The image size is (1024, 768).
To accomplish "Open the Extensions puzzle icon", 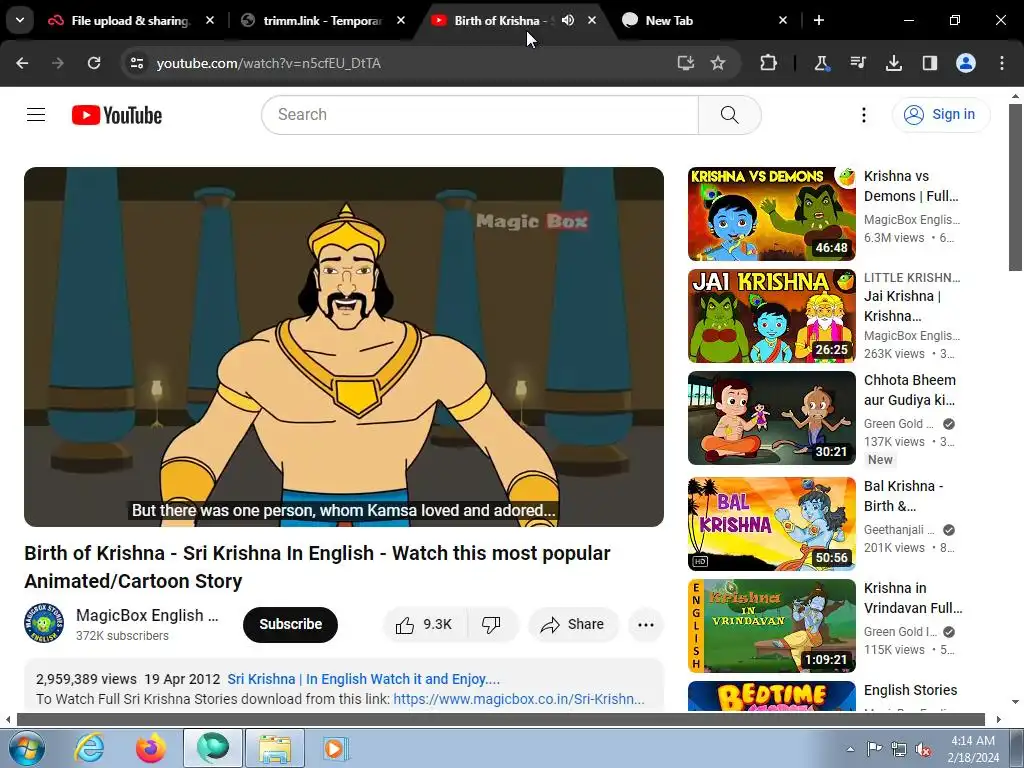I will click(769, 63).
